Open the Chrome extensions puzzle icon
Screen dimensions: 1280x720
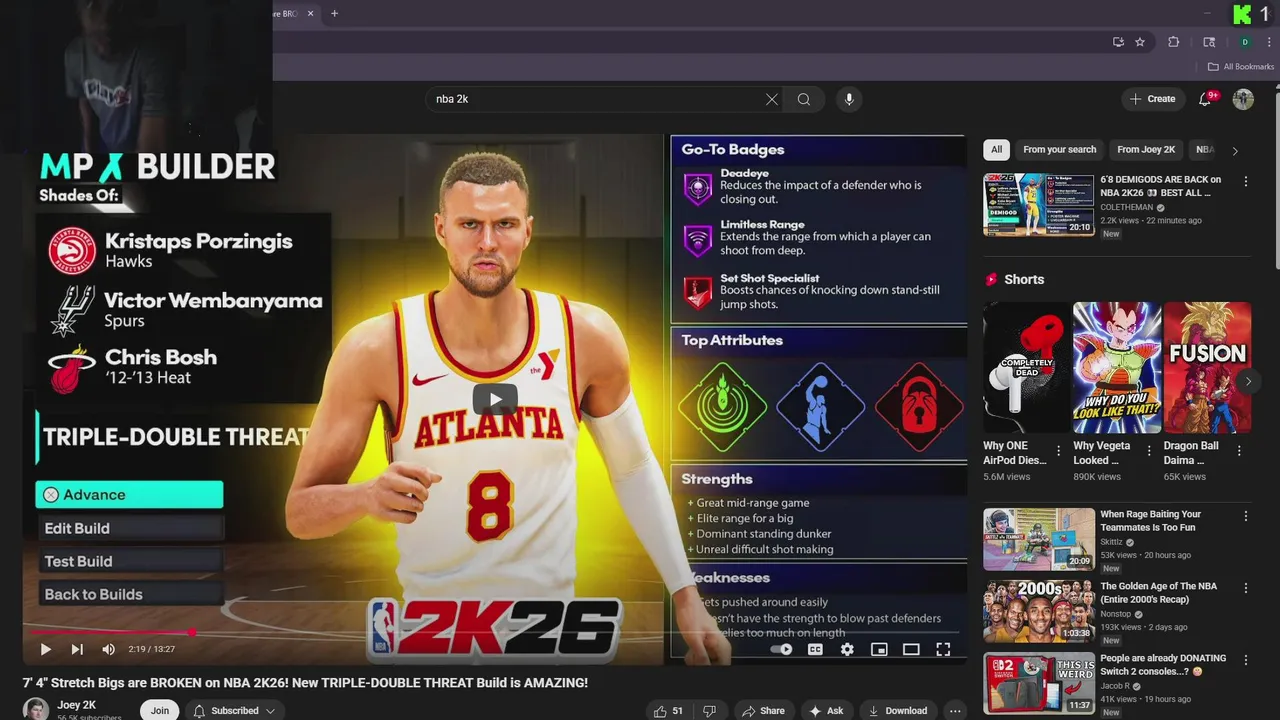click(x=1174, y=42)
